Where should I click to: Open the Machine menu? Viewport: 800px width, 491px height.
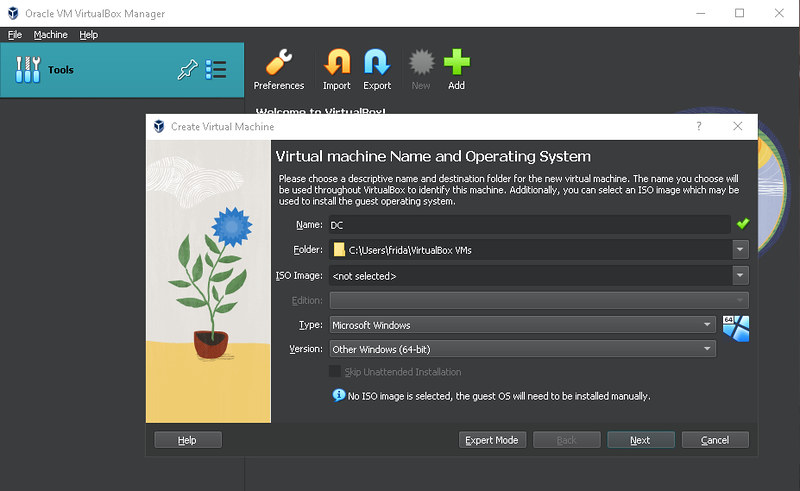point(51,35)
